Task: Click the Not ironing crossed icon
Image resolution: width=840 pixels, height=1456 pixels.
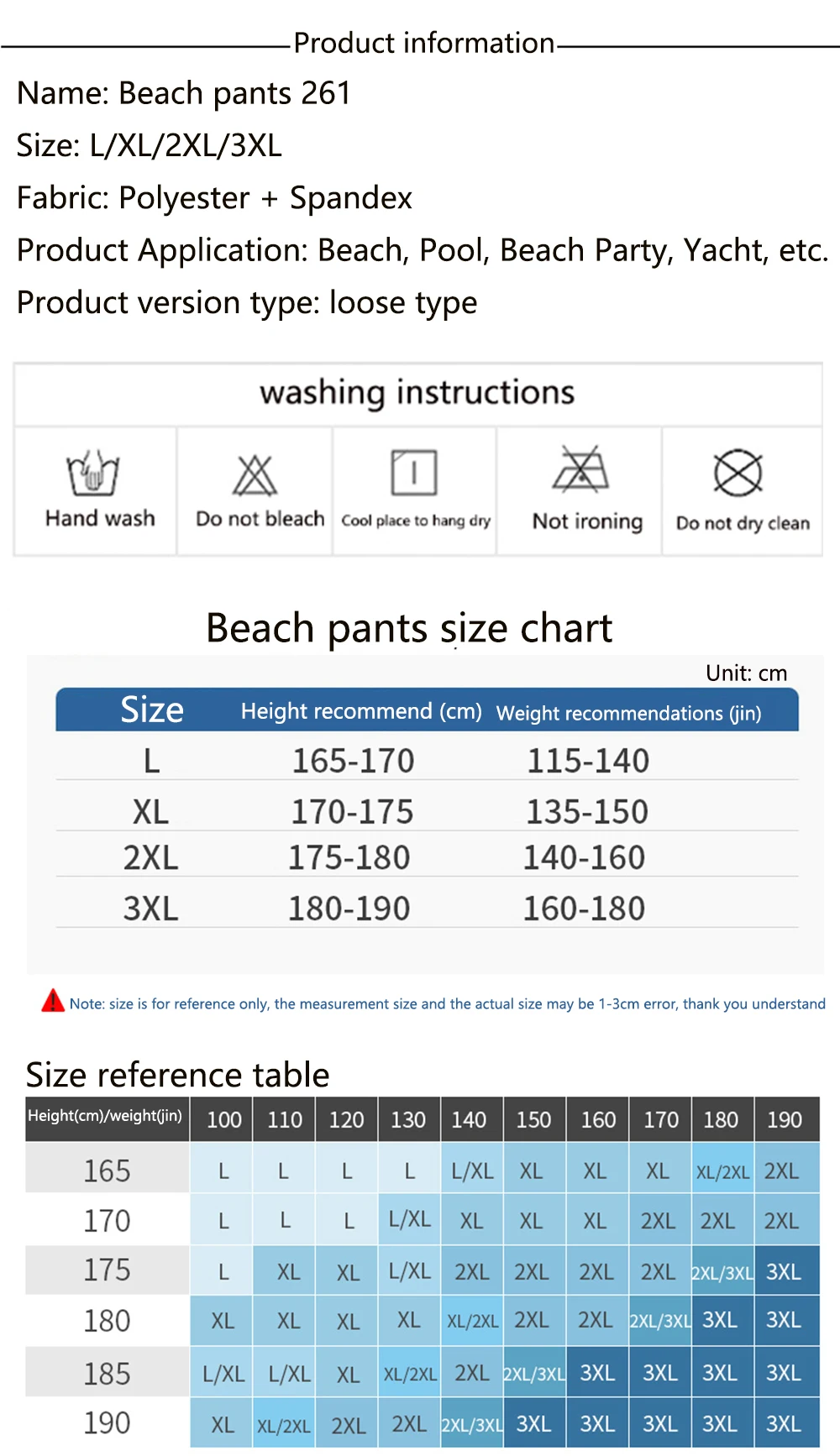Action: click(580, 469)
